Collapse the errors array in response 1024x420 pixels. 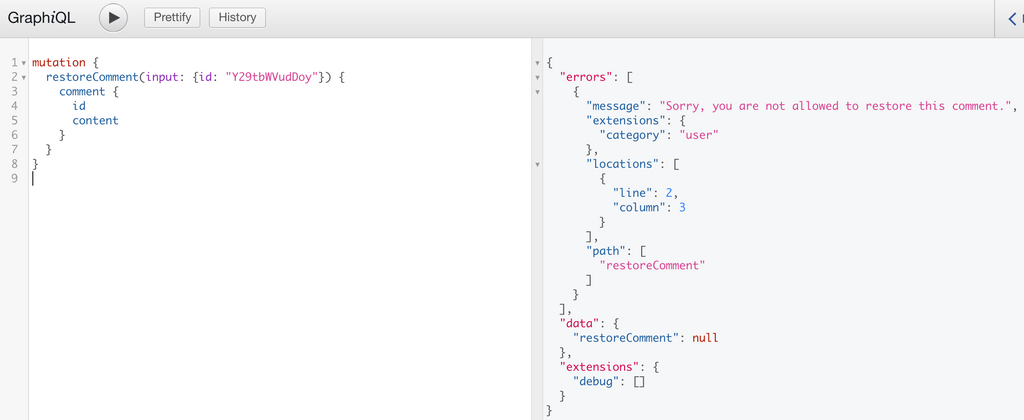pos(537,78)
